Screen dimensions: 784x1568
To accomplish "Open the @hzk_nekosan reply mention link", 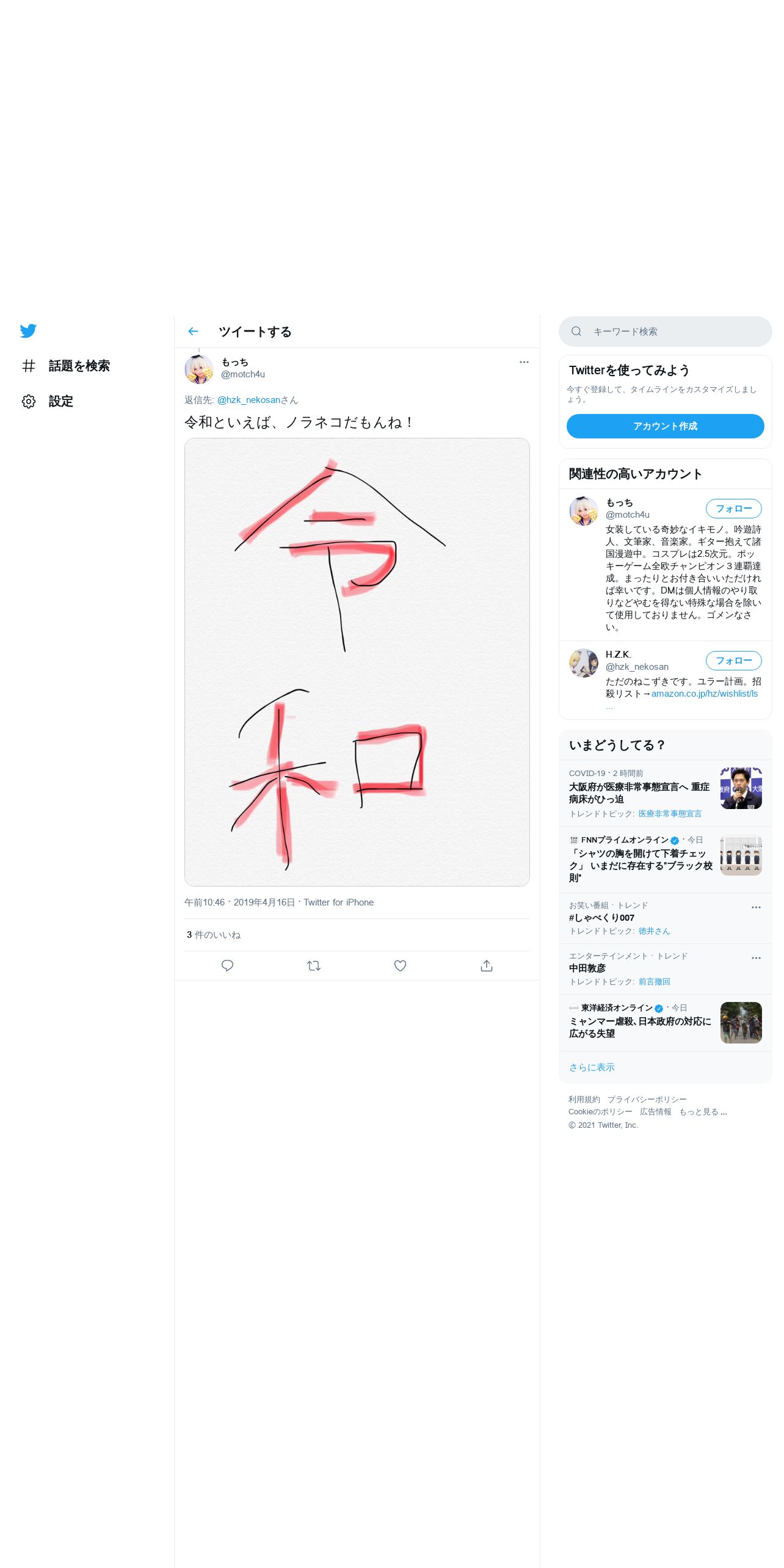I will coord(249,400).
